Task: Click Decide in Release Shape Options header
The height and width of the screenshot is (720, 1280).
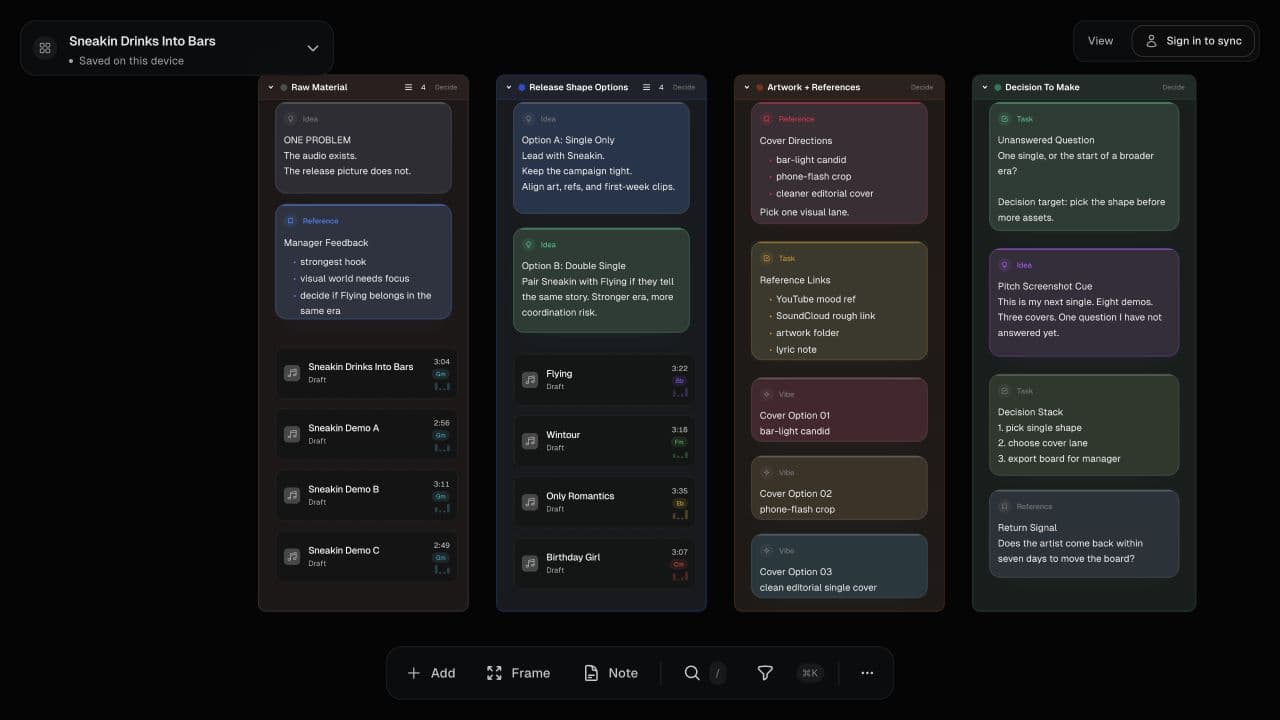Action: [684, 87]
